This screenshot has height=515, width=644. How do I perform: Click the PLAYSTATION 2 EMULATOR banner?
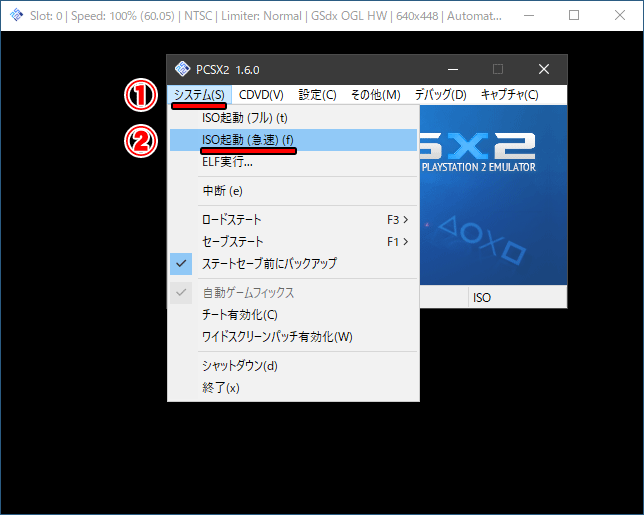click(x=478, y=167)
